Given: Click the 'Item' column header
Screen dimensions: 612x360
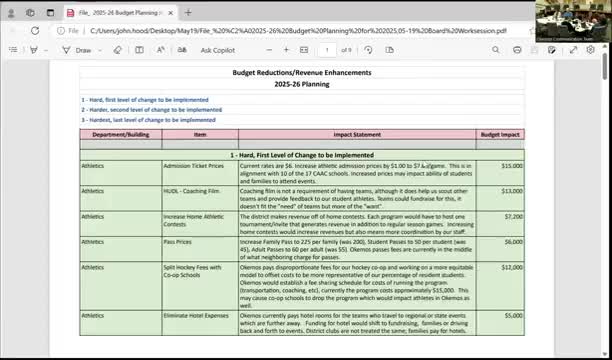Looking at the screenshot, I should coord(200,134).
